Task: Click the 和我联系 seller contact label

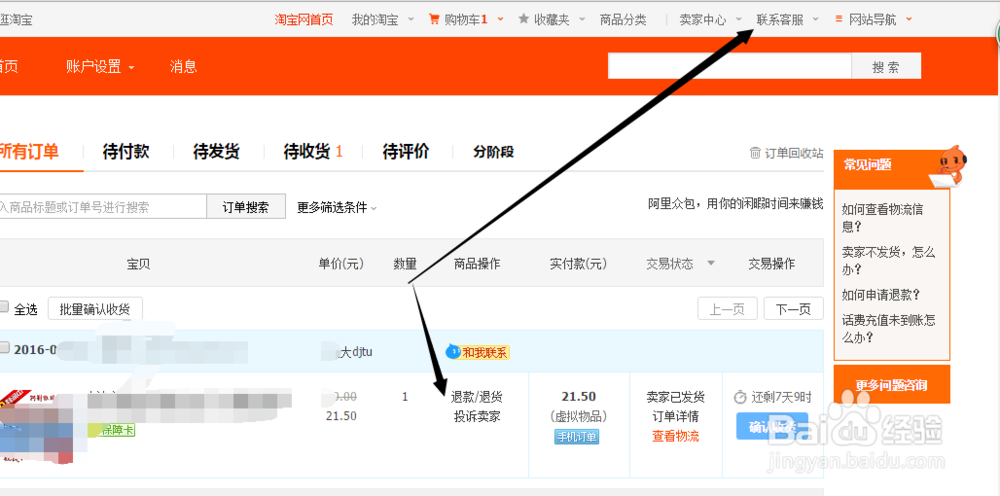Action: tap(485, 352)
